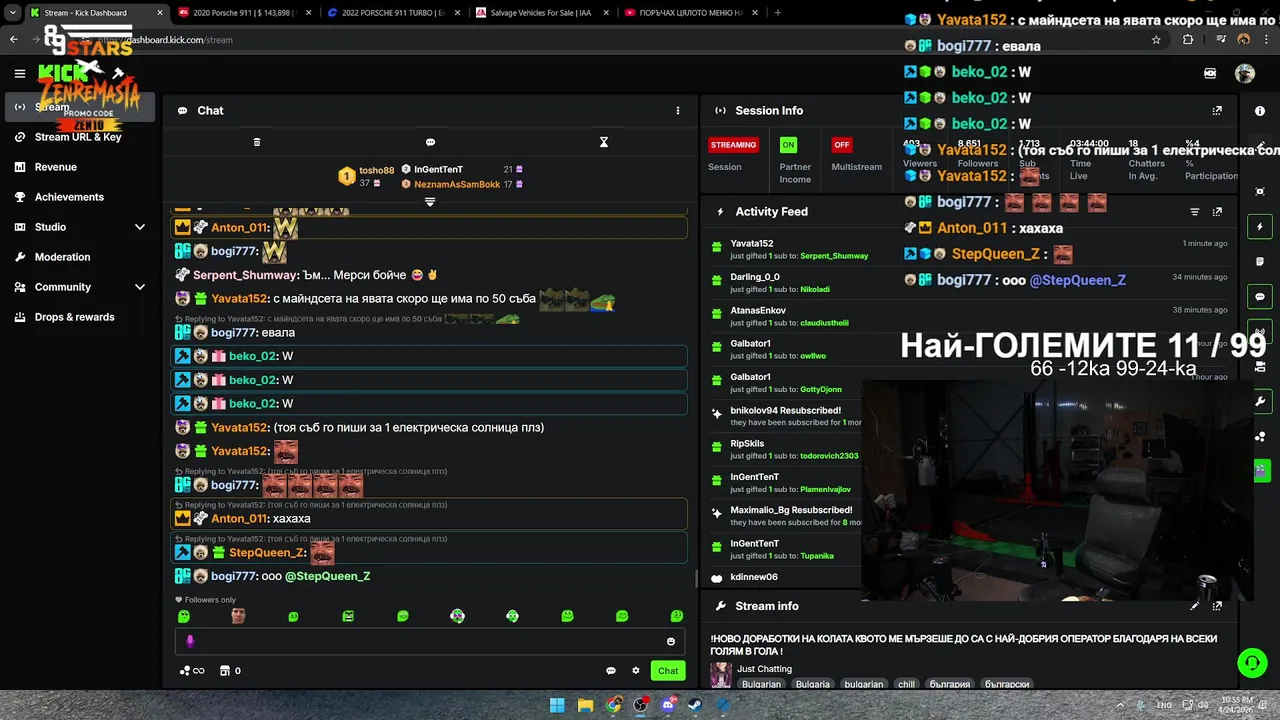This screenshot has height=720, width=1280.
Task: Click the trash icon in the chat toolbar
Action: coord(257,142)
